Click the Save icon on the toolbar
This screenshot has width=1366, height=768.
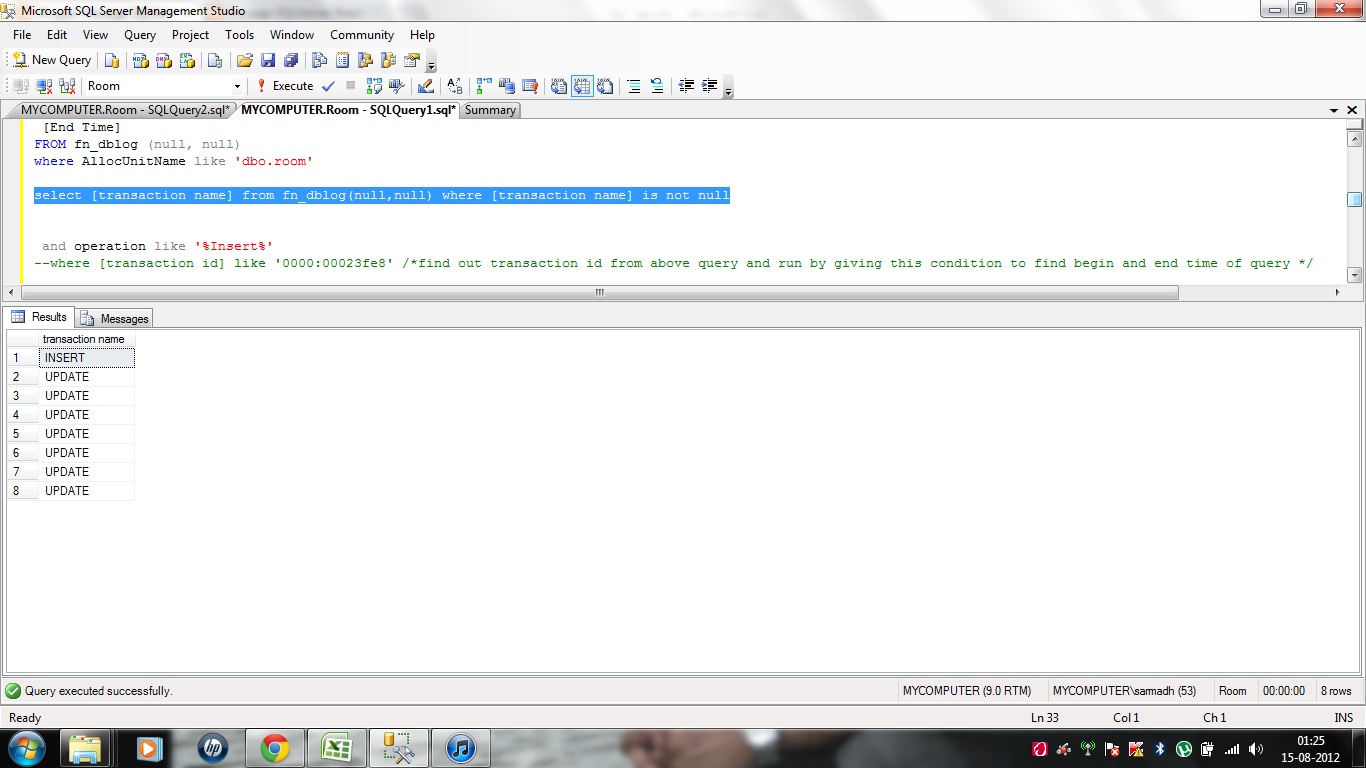click(x=269, y=60)
